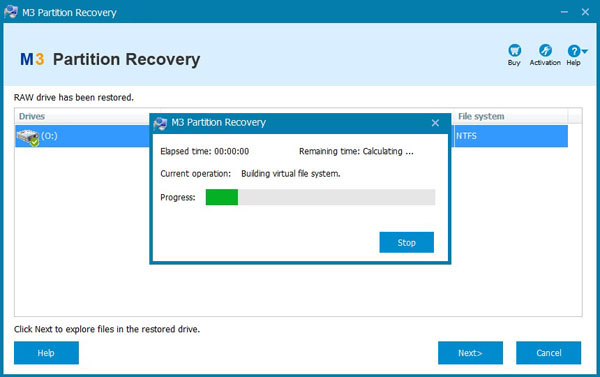Open the Buy shopping cart icon
Image resolution: width=600 pixels, height=377 pixels.
click(514, 50)
